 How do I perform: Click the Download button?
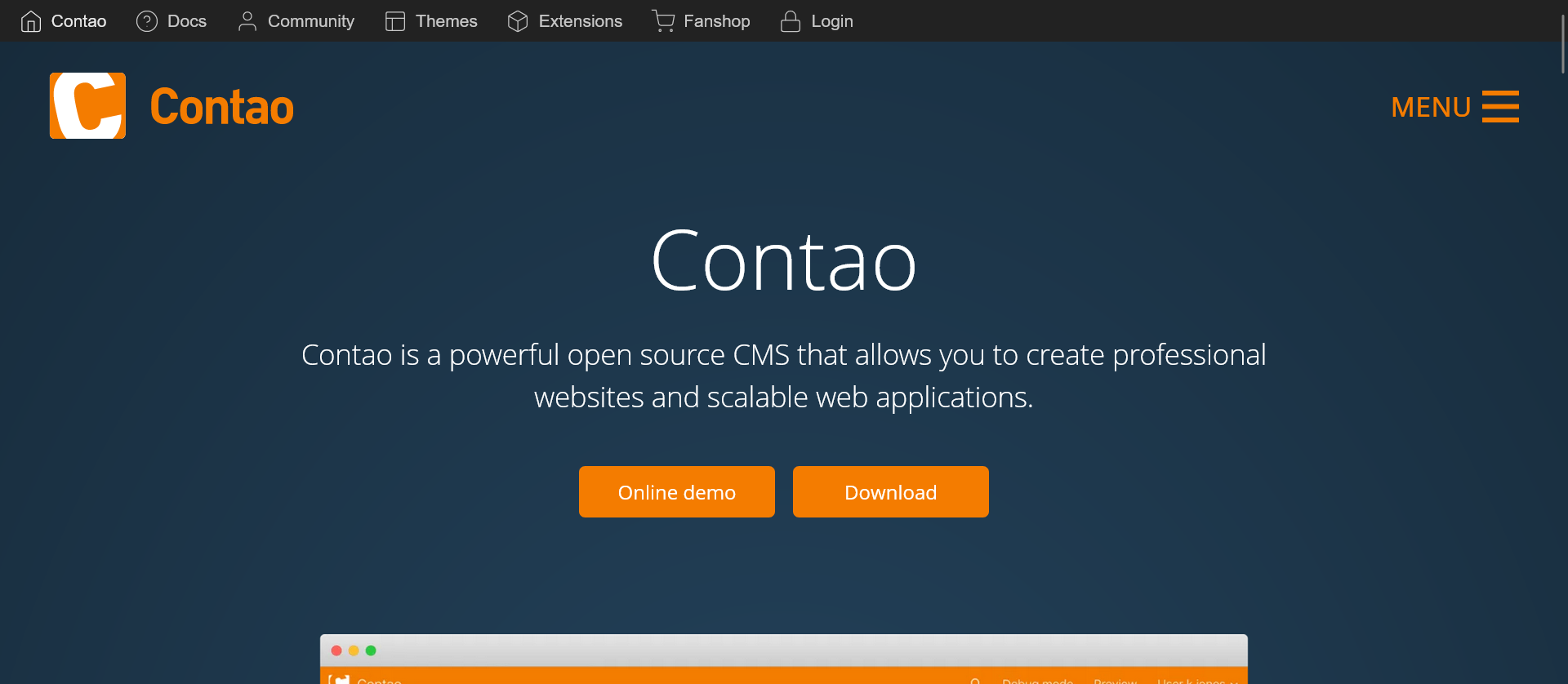tap(891, 491)
